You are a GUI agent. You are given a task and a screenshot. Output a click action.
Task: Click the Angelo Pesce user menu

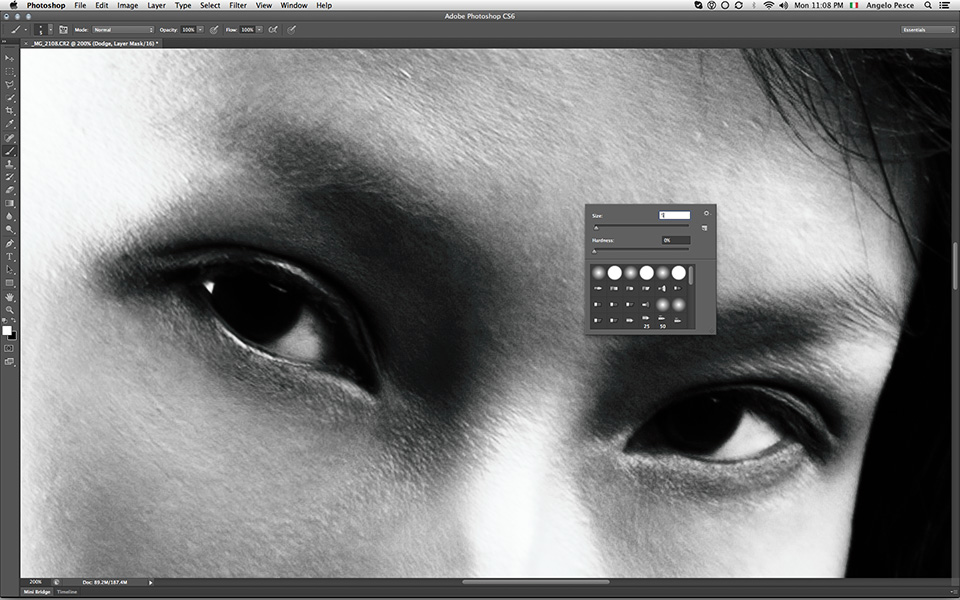[x=890, y=5]
